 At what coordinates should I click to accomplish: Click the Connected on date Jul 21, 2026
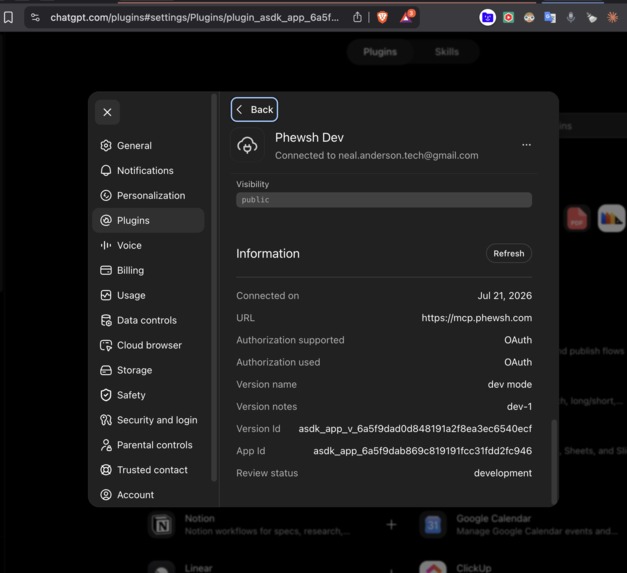coord(505,296)
